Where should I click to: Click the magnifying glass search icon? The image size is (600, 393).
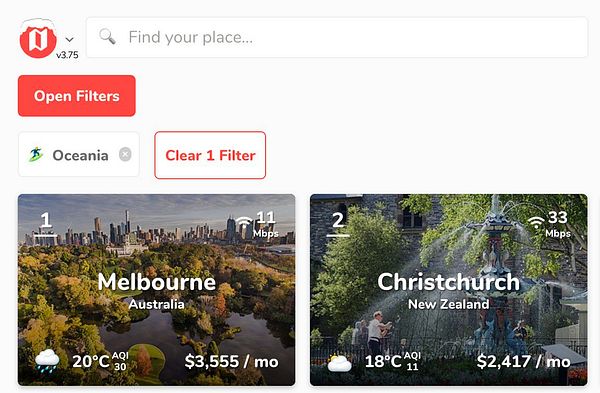pyautogui.click(x=107, y=37)
